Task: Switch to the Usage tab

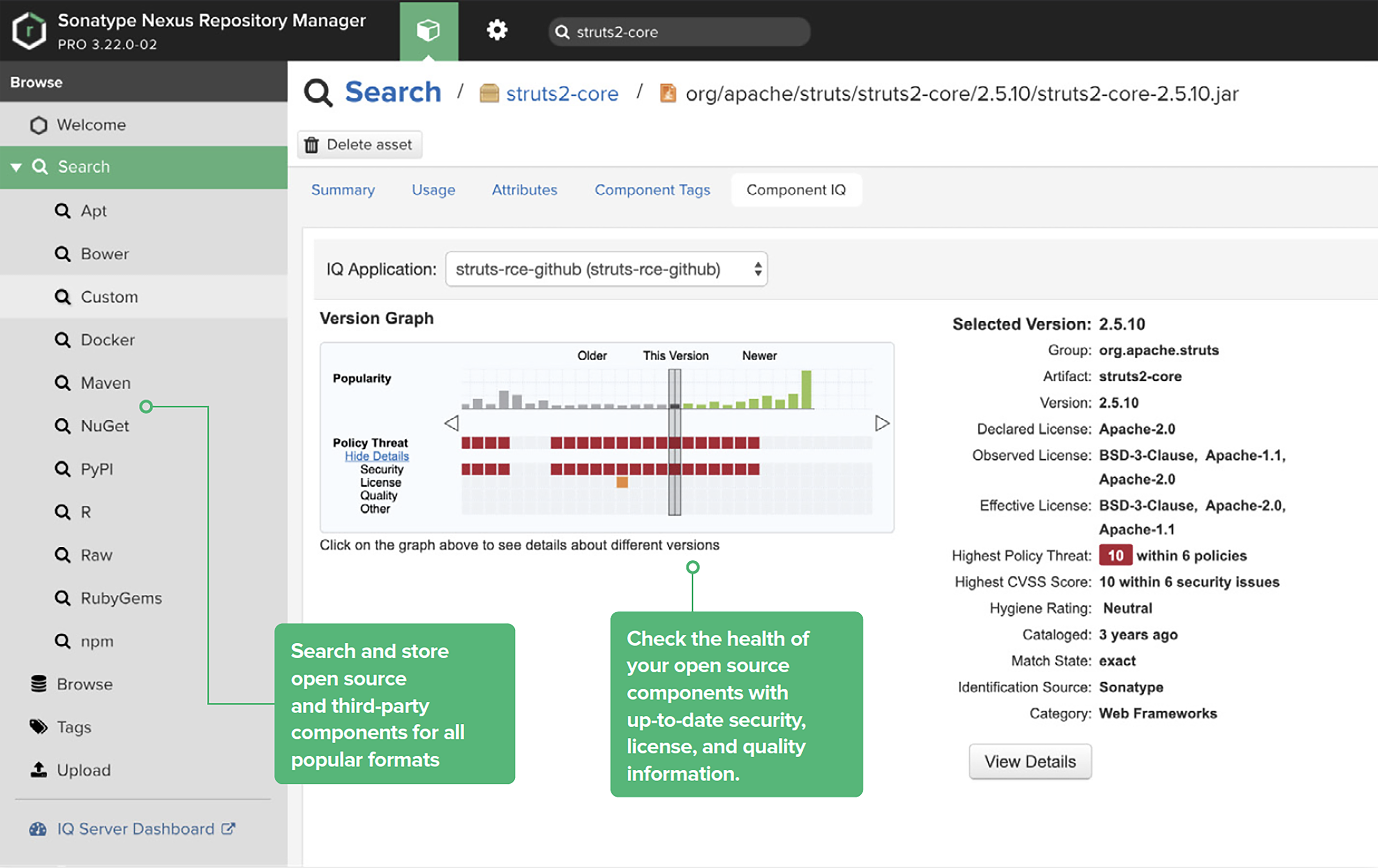Action: [433, 190]
